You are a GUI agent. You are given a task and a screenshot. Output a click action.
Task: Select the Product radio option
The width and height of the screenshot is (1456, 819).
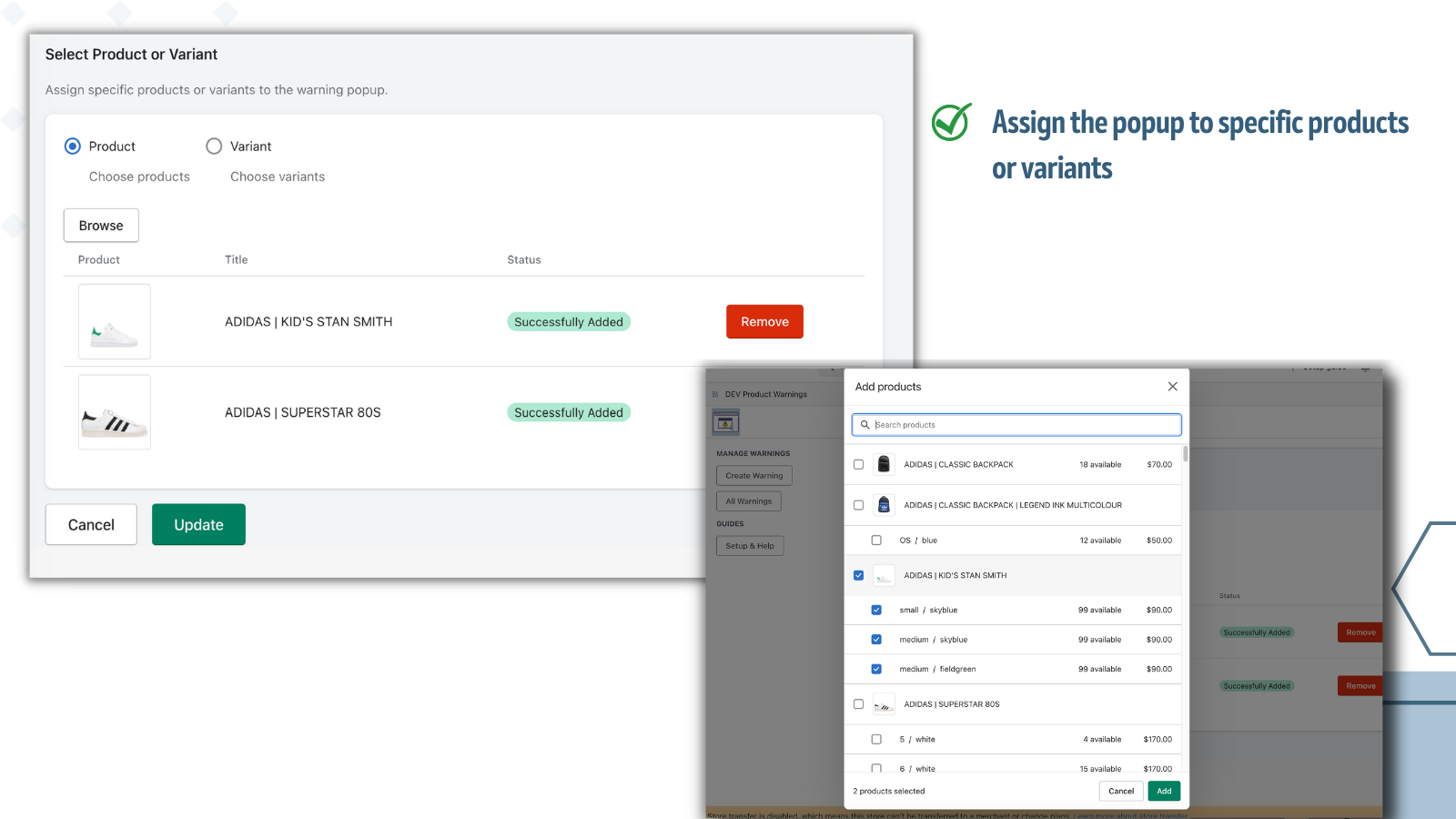click(73, 146)
